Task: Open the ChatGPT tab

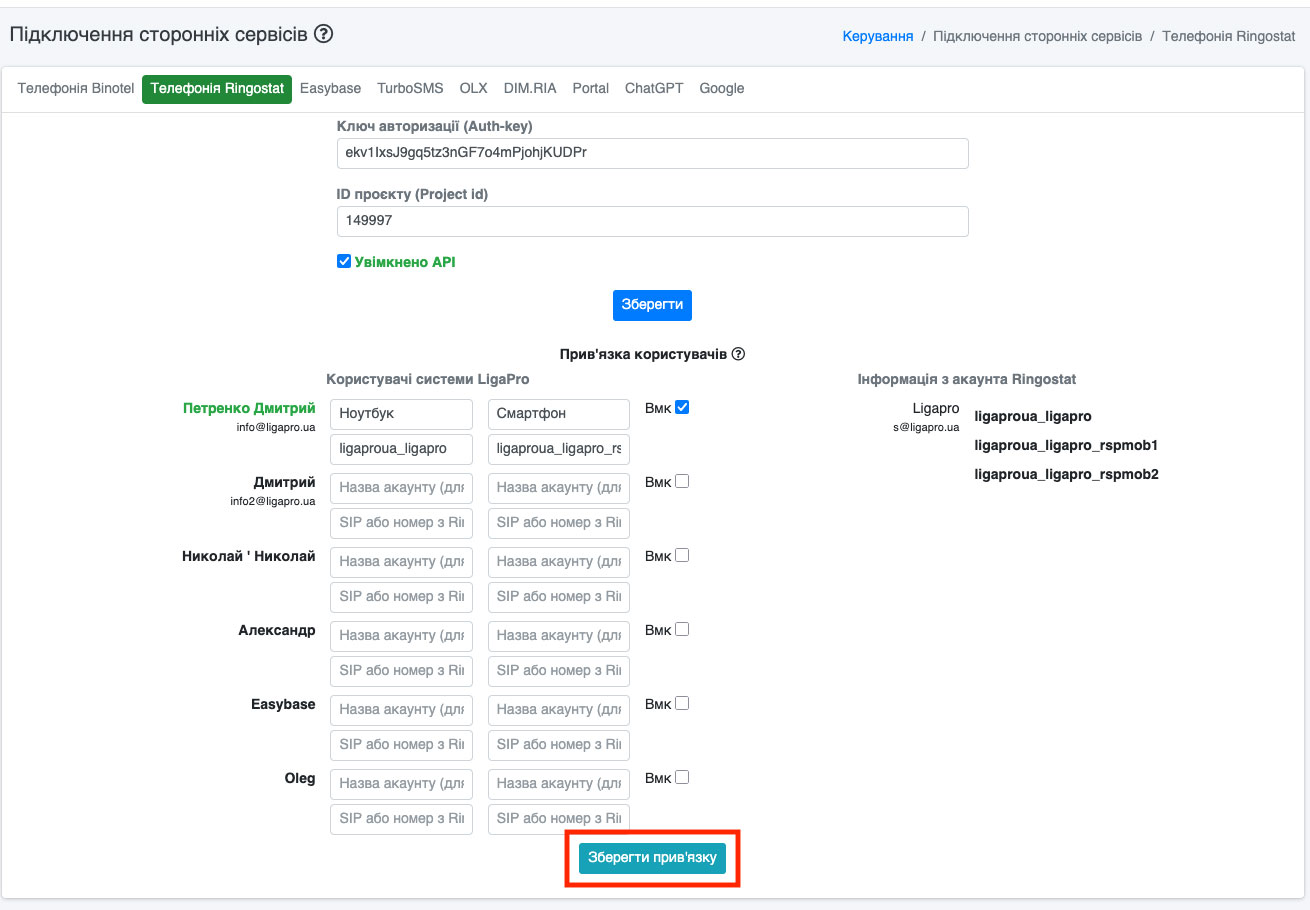Action: click(654, 88)
